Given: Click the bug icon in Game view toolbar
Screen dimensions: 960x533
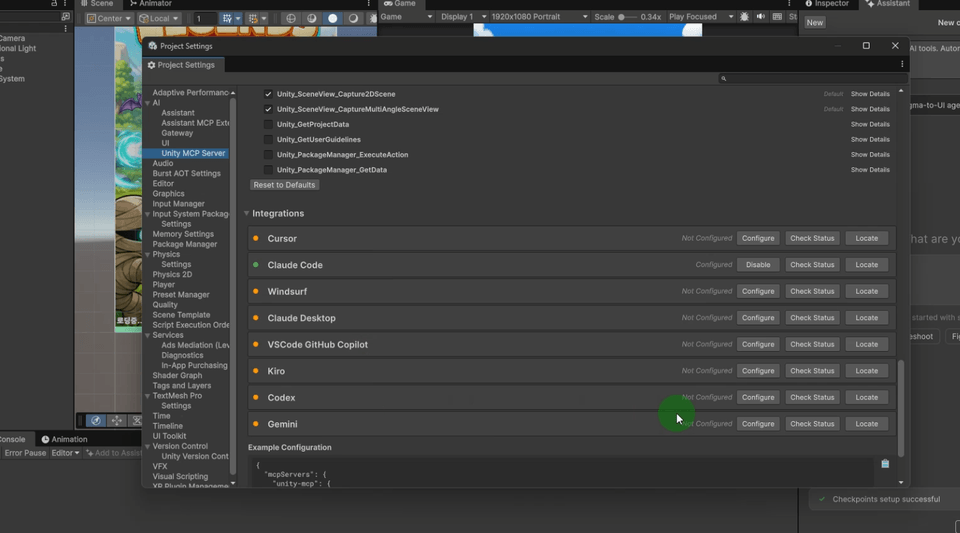Looking at the screenshot, I should 744,17.
